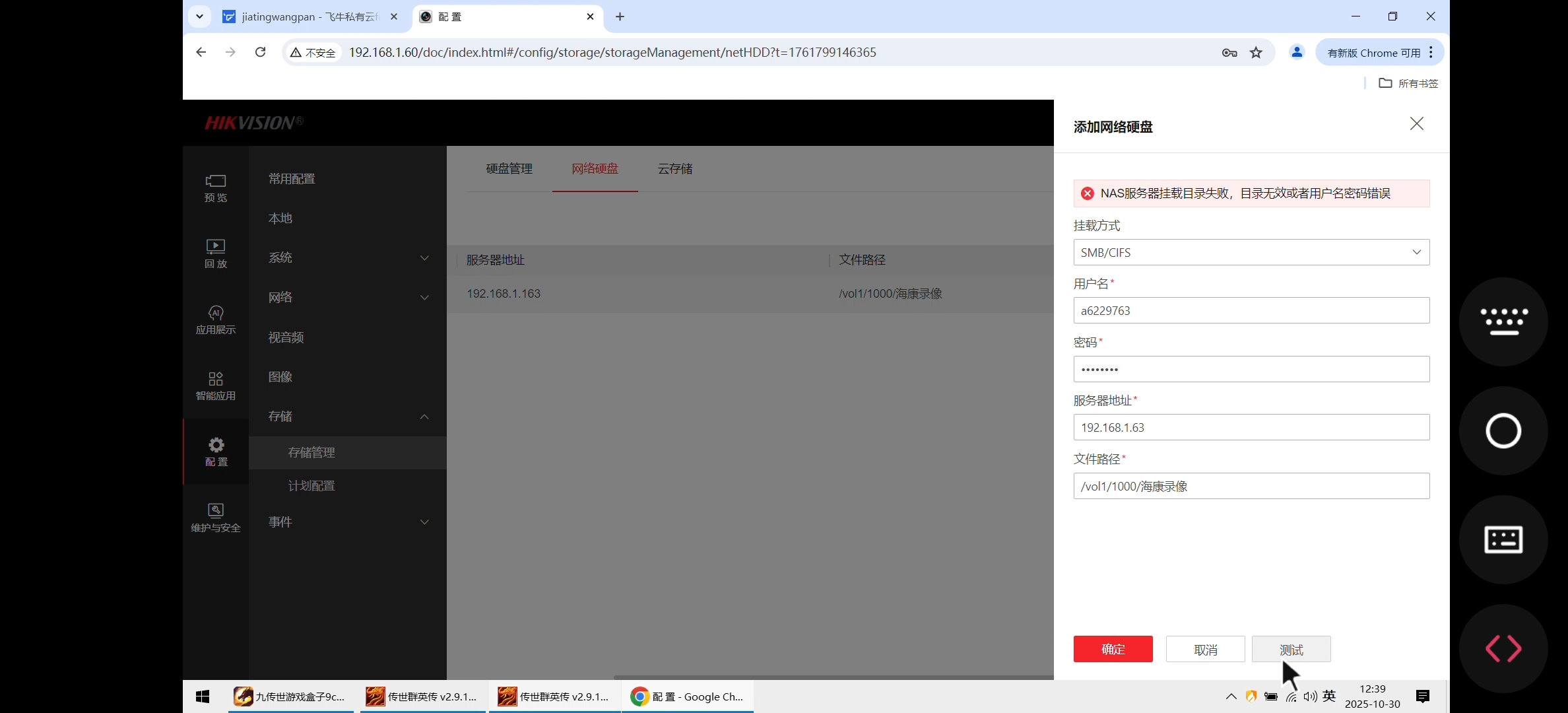Screen dimensions: 1568x713
Task: Click the HIKVISION logo
Action: click(x=251, y=122)
